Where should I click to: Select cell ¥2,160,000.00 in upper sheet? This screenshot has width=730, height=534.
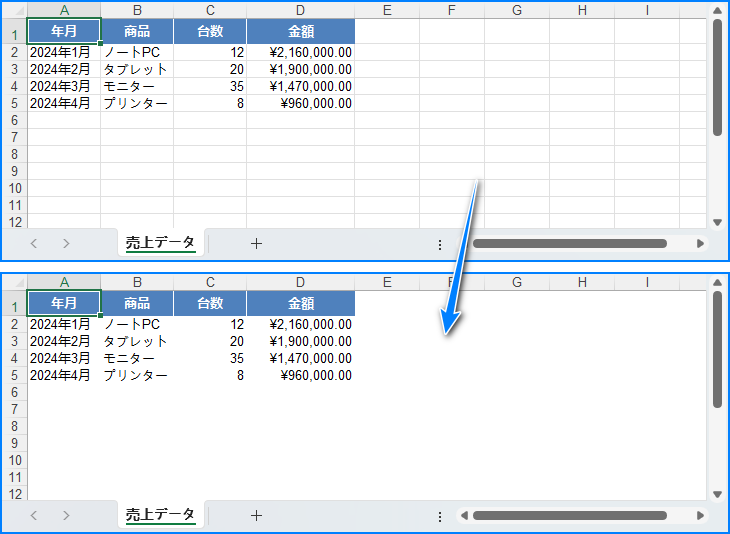click(x=301, y=52)
